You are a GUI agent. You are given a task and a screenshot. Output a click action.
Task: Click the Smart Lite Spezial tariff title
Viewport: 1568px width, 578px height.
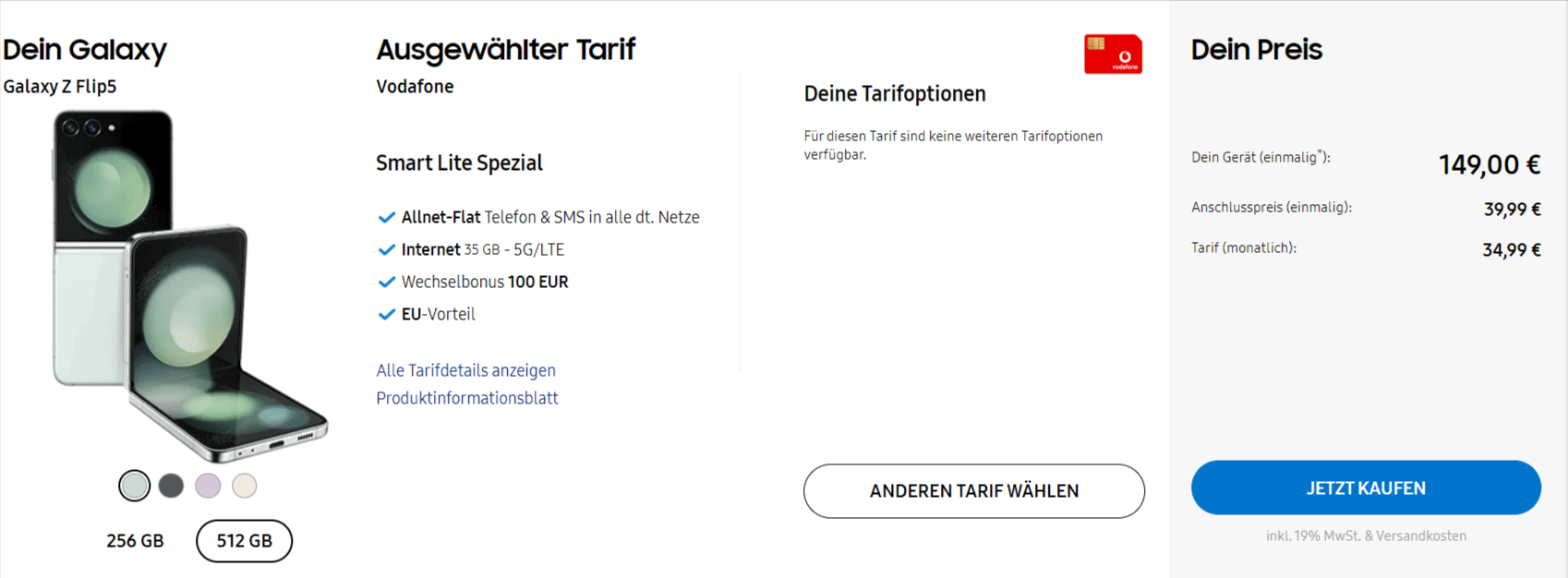tap(459, 163)
